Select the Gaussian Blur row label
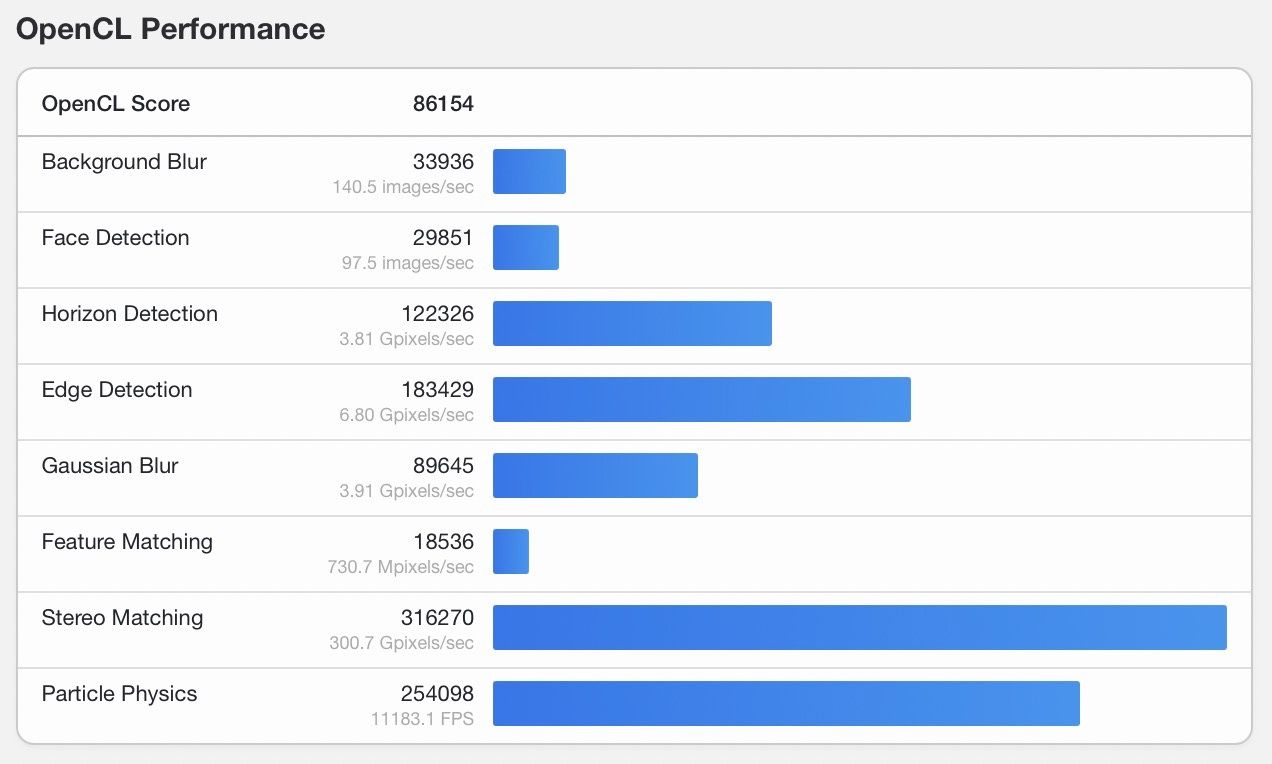1272x764 pixels. (x=110, y=466)
